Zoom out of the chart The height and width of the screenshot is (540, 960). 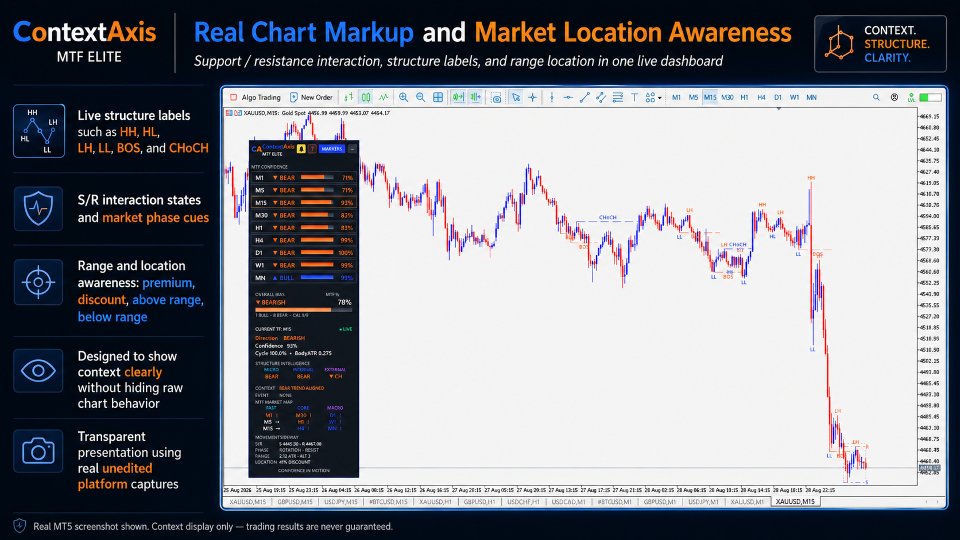pos(421,97)
